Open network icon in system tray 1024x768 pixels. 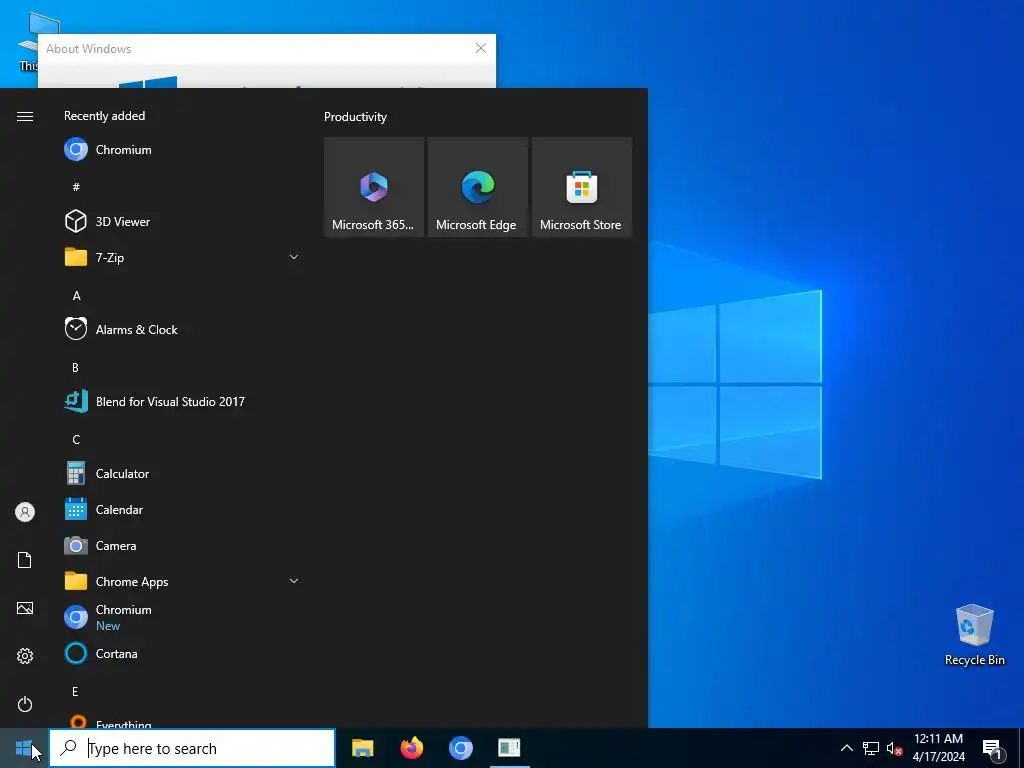point(871,748)
